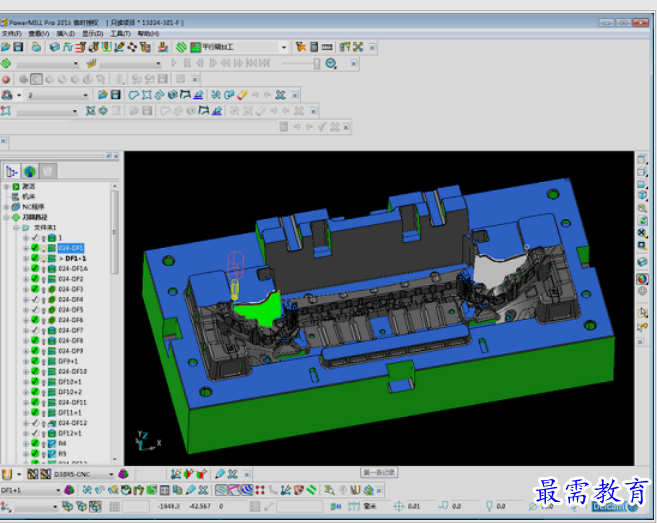This screenshot has height=523, width=657.
Task: Click the pencil edit icon in tool toolbar
Action: click(220, 474)
